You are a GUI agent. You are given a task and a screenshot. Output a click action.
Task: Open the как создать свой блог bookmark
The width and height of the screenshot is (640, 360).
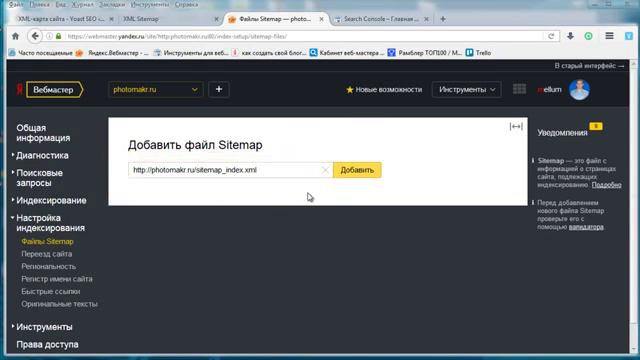[269, 53]
